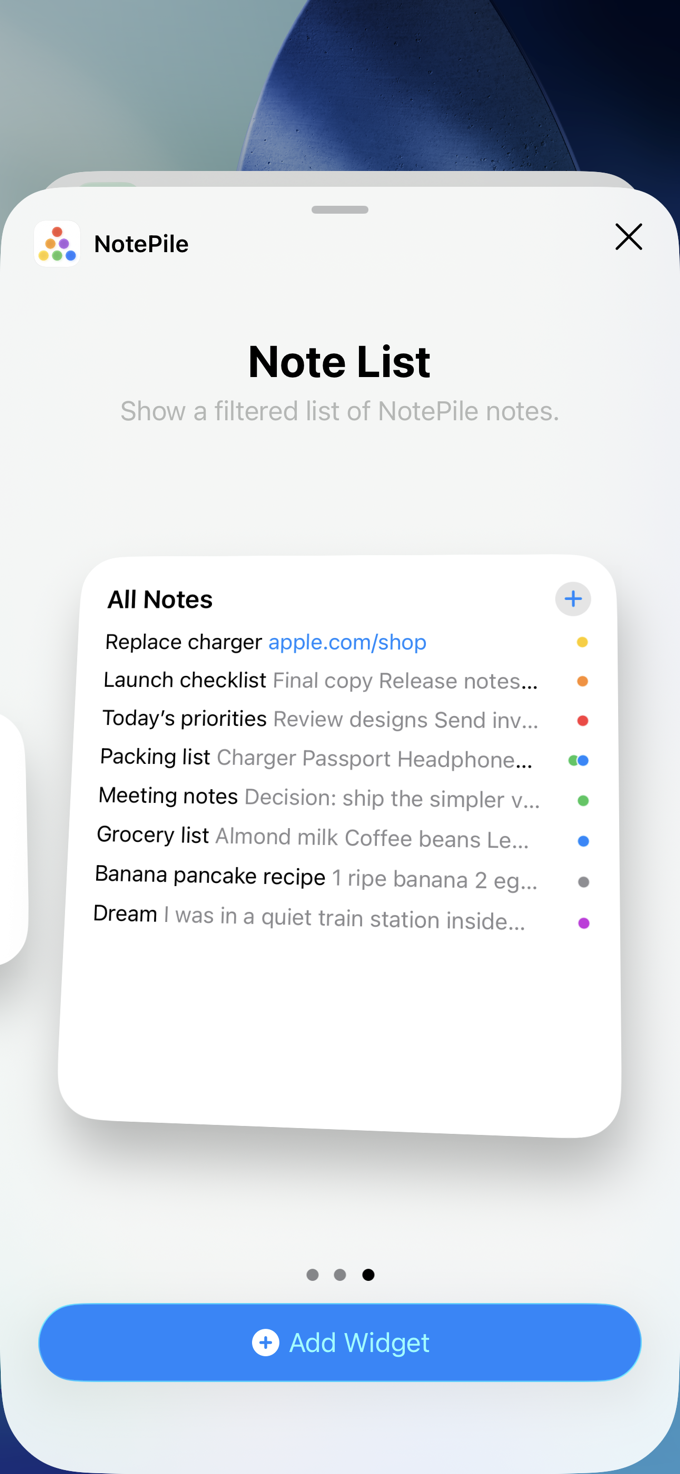Open the Packing list note
The height and width of the screenshot is (1474, 680).
pos(343,759)
